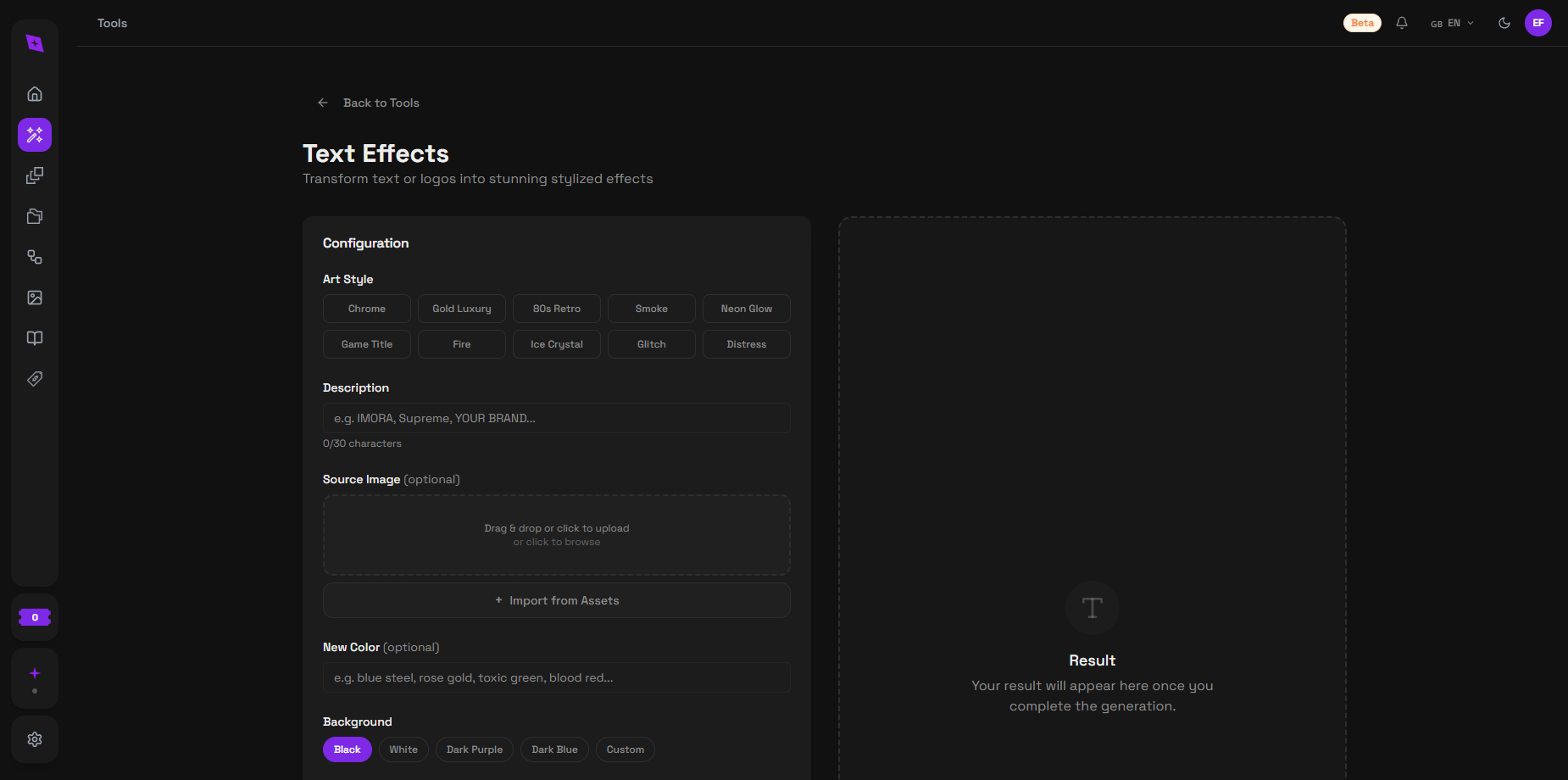This screenshot has width=1568, height=780.
Task: Open the image gallery sidebar icon
Action: [35, 298]
